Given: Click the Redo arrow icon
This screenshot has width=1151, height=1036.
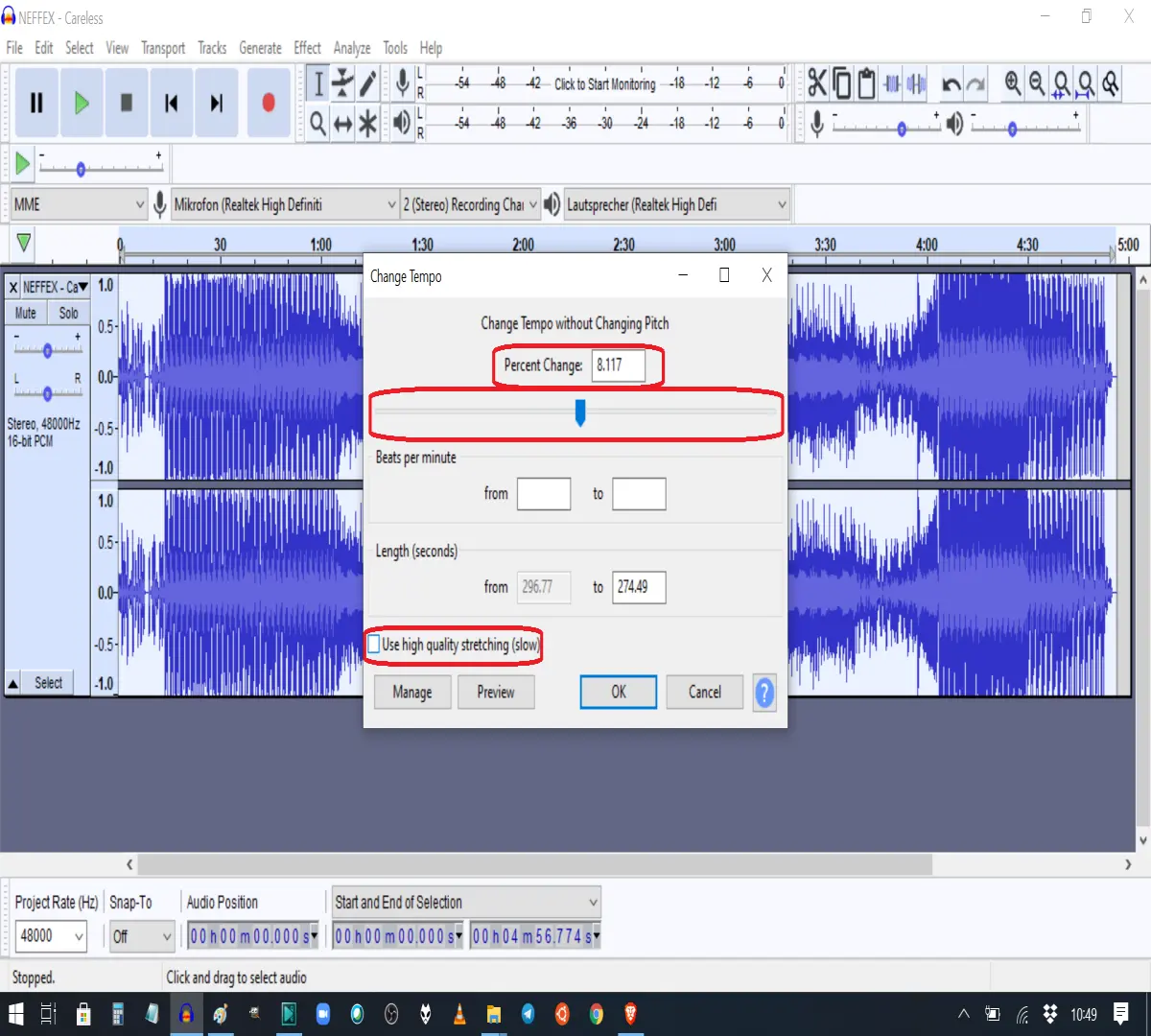Looking at the screenshot, I should 975,84.
